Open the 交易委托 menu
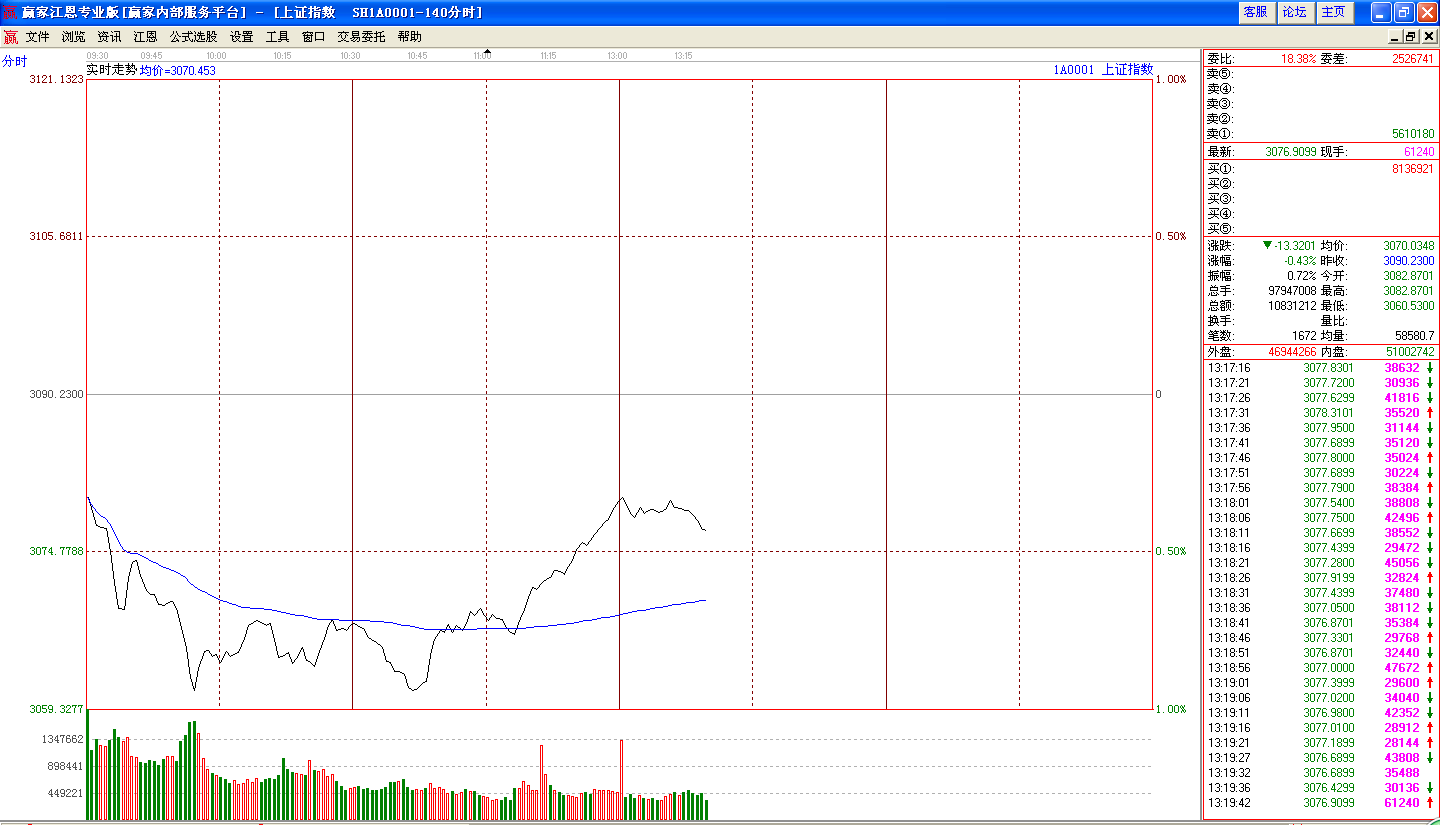The width and height of the screenshot is (1440, 825). [x=361, y=37]
